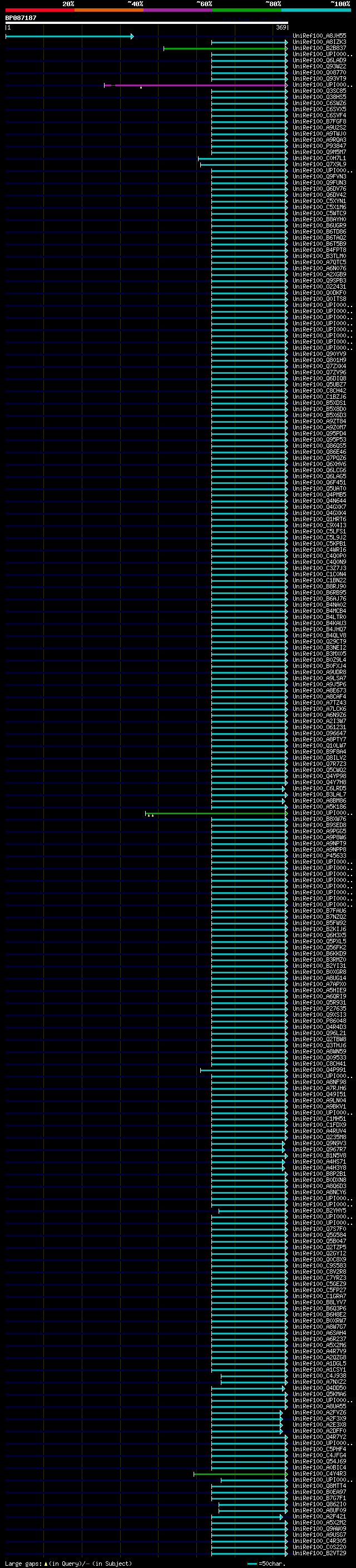356x1568 pixels.
Task: Open hit UniRef100_Q6LAD9
Action: [x=319, y=61]
